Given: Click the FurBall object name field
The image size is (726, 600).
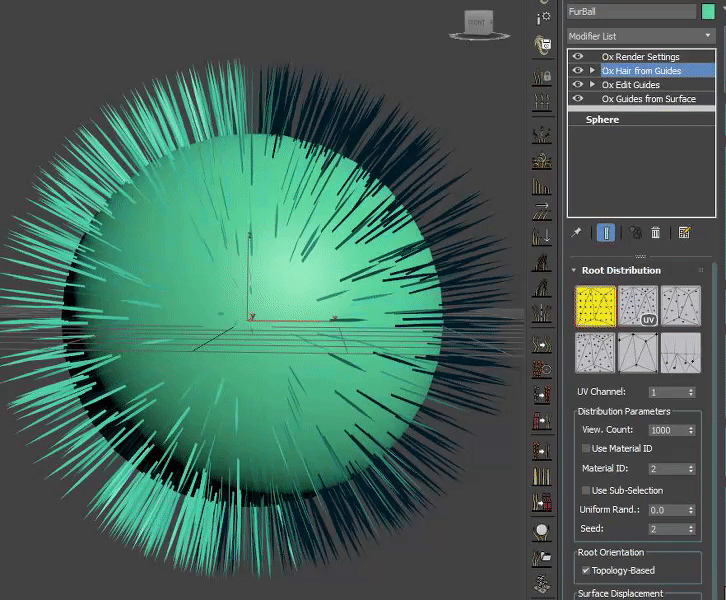Looking at the screenshot, I should pyautogui.click(x=630, y=11).
